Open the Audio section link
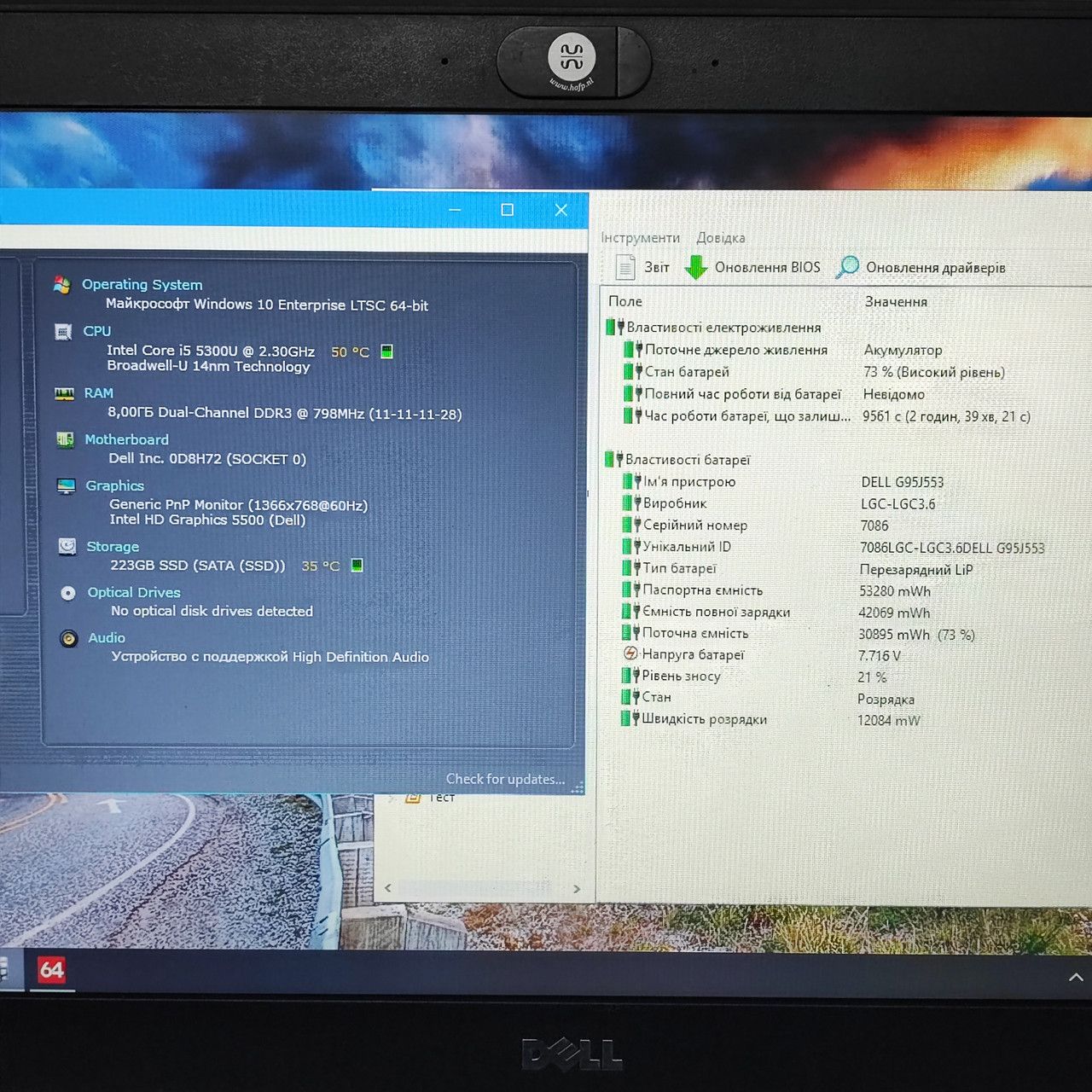Viewport: 1092px width, 1092px height. pyautogui.click(x=107, y=638)
